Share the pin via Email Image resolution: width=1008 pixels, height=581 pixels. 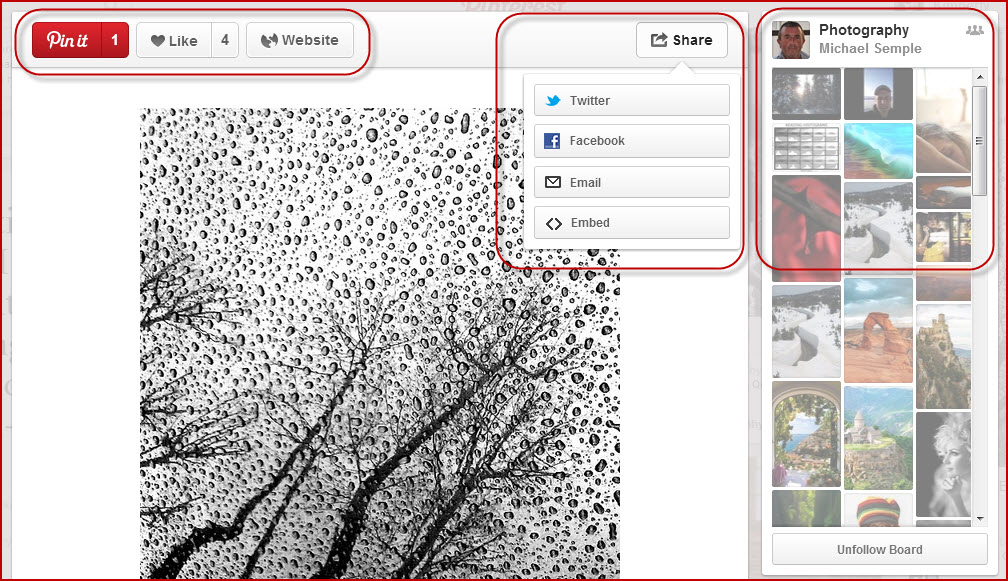tap(631, 183)
